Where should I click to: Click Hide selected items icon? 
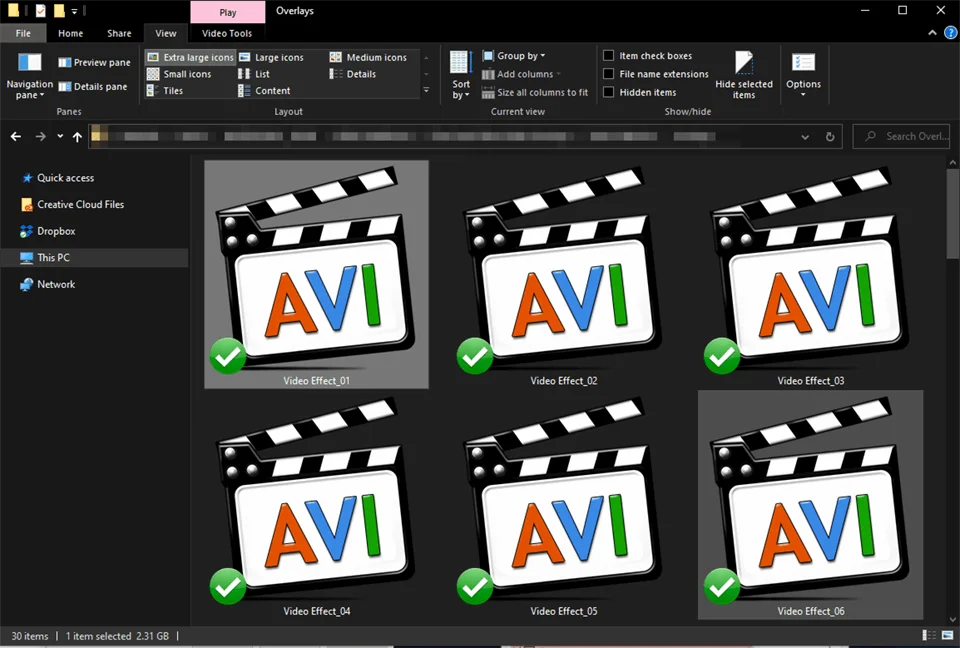(744, 73)
